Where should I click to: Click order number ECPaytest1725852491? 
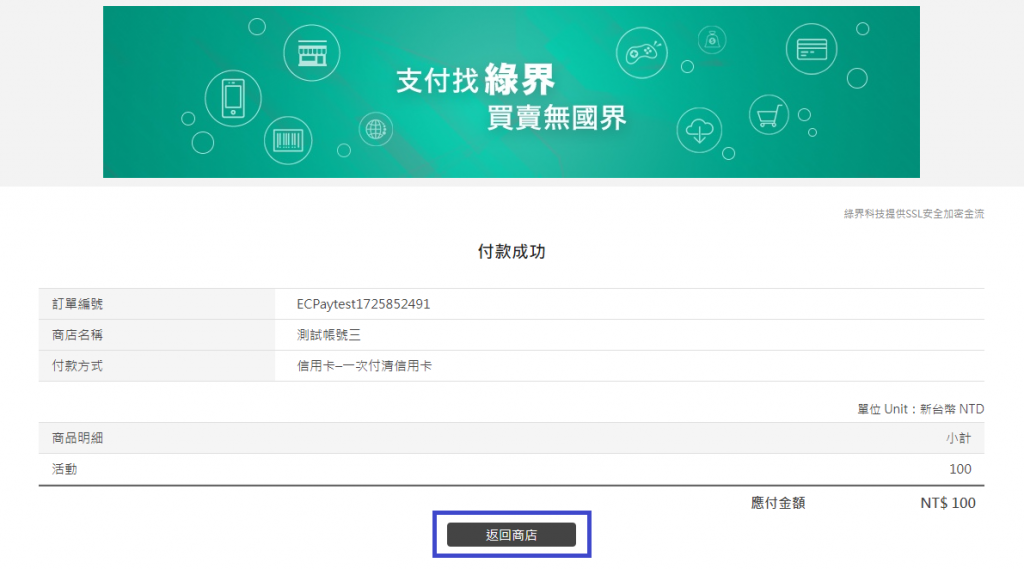tap(363, 304)
